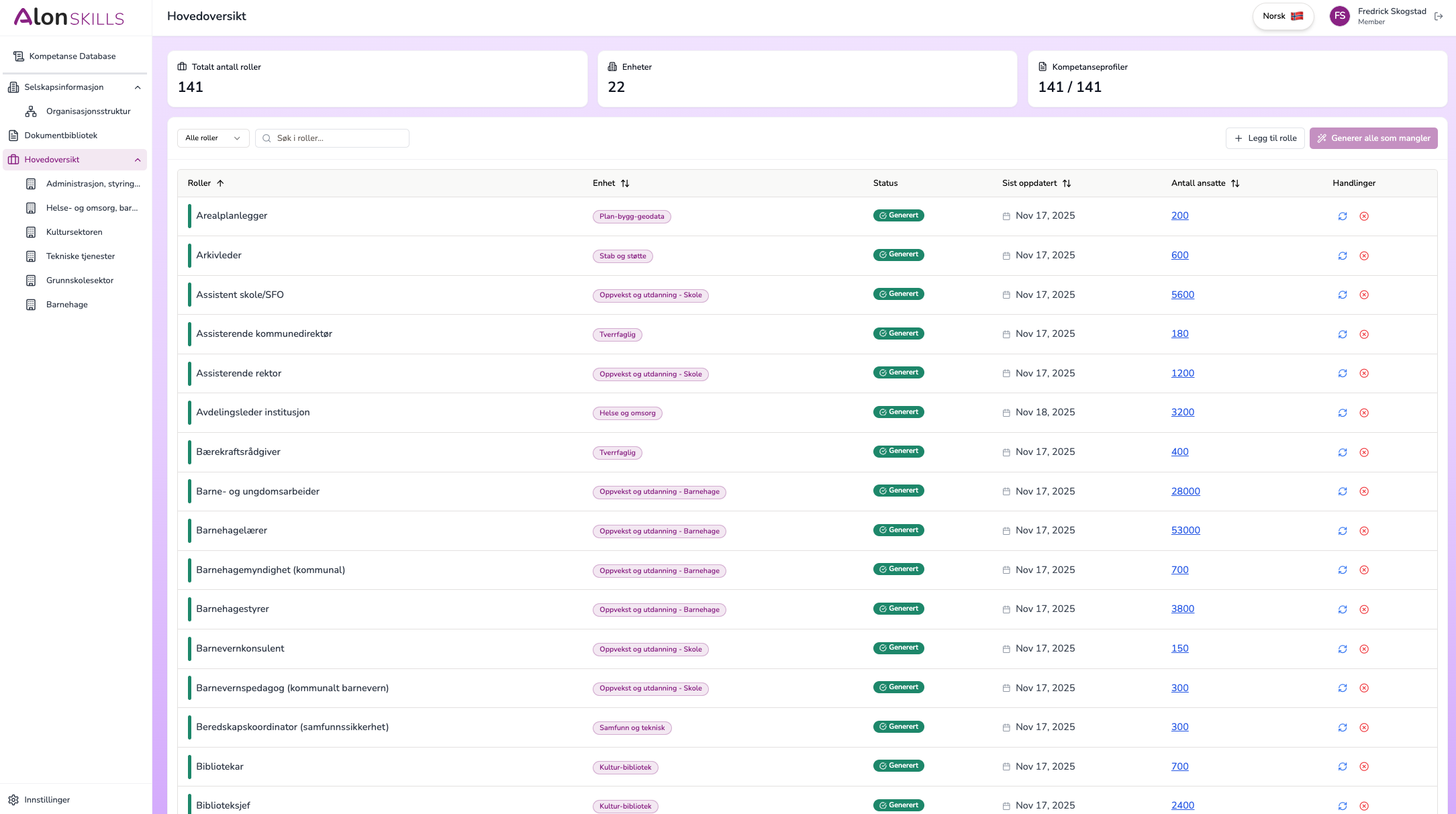Toggle sorting on Antall ansatte column
The height and width of the screenshot is (814, 1456).
[1236, 183]
